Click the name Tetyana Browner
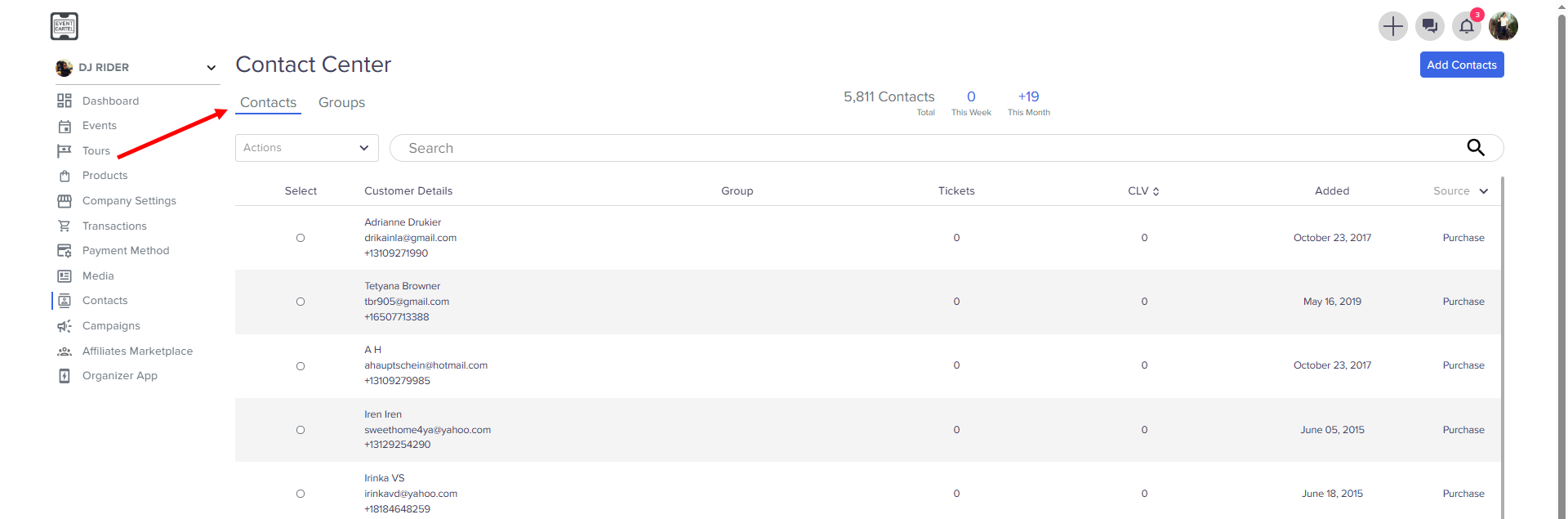The width and height of the screenshot is (1568, 519). [x=403, y=286]
